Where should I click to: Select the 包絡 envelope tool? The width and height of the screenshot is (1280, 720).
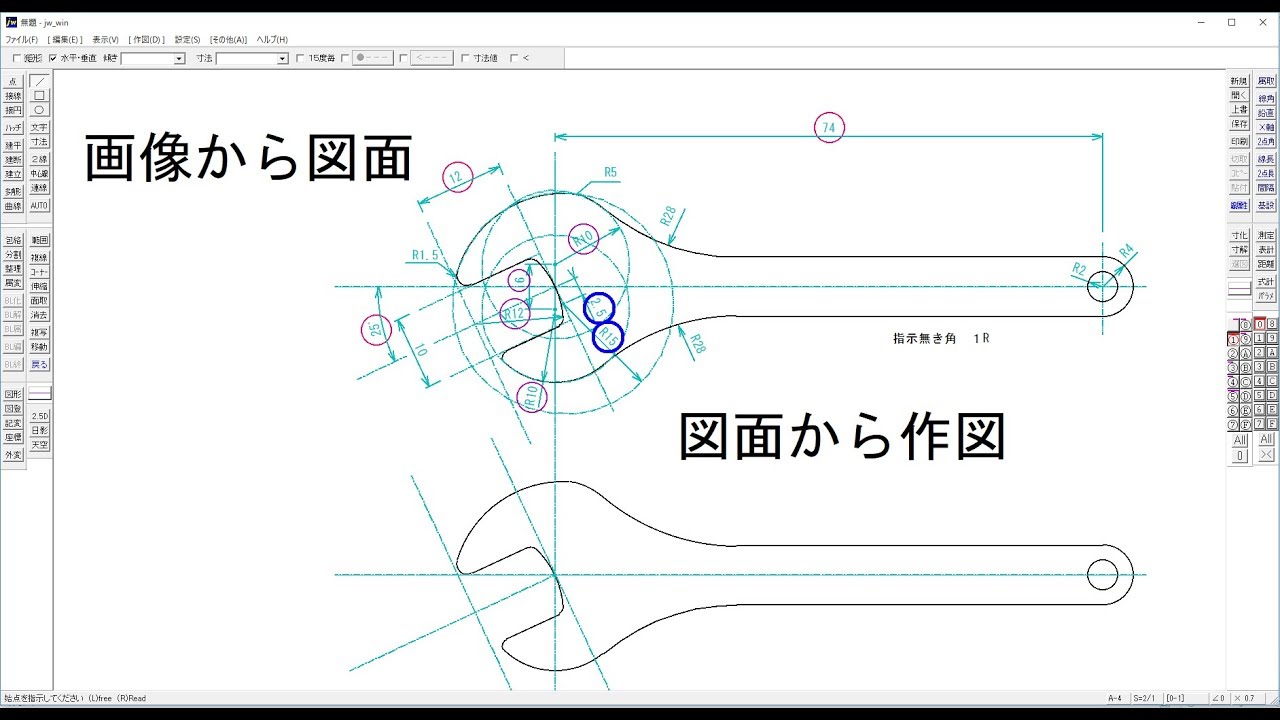pyautogui.click(x=13, y=240)
